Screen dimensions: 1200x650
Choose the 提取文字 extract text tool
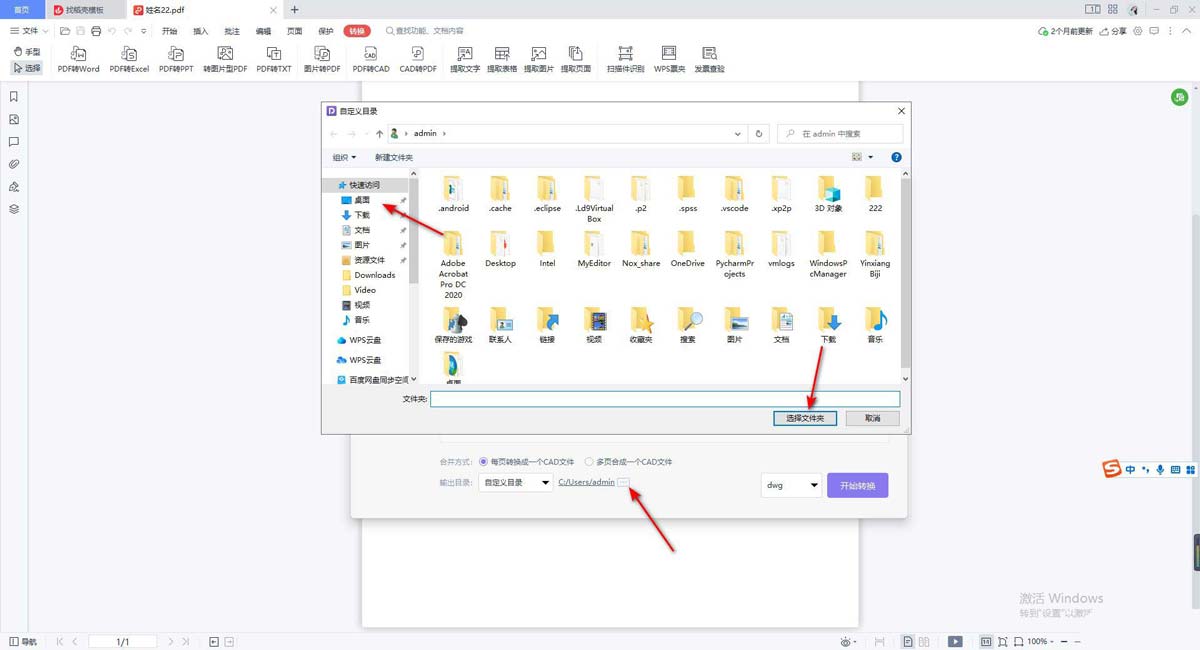click(x=465, y=59)
